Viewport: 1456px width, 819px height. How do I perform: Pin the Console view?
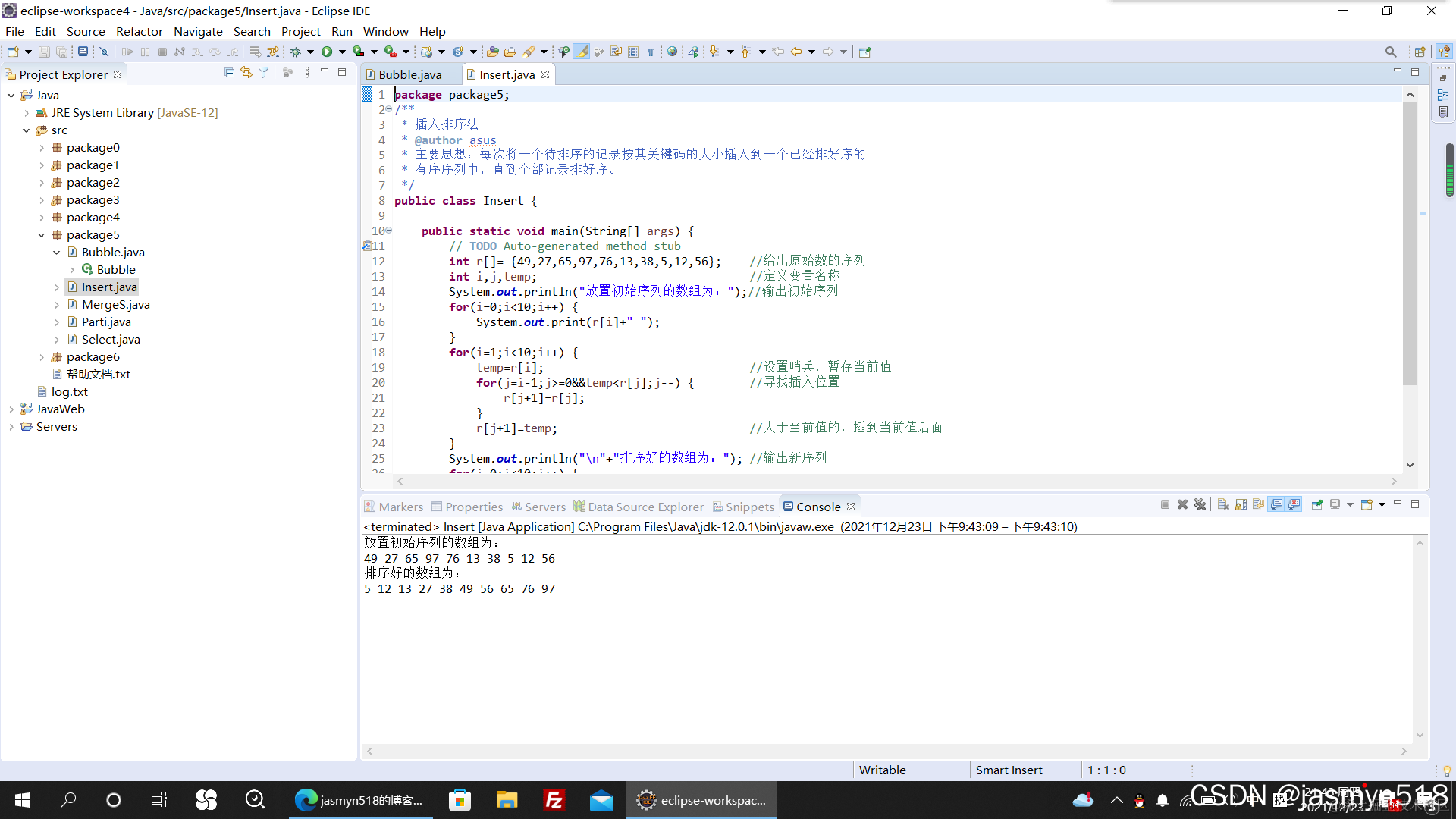[x=1316, y=505]
